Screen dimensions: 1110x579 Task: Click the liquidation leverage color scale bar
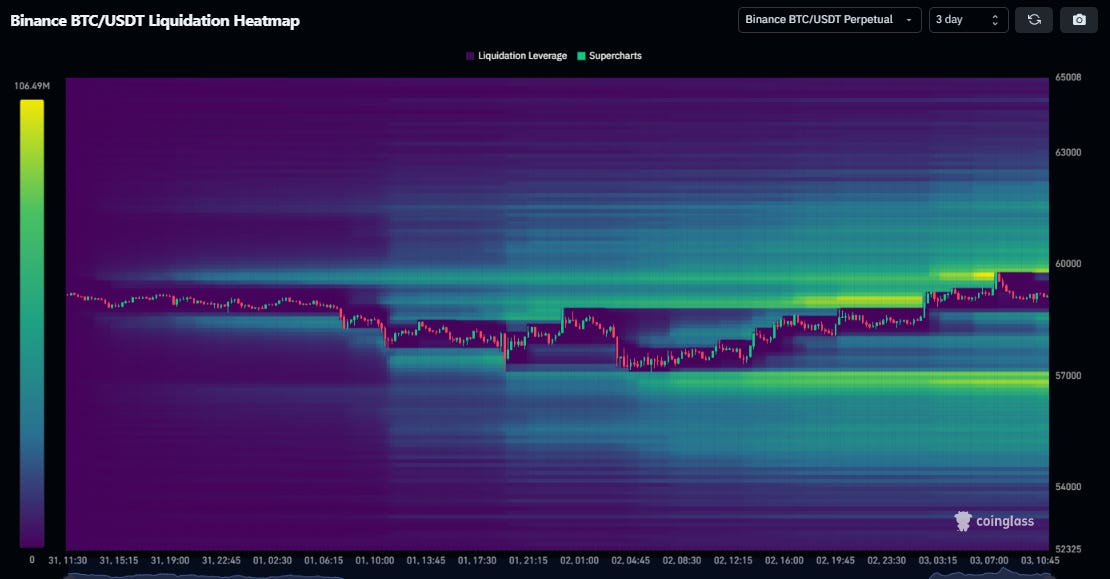tap(32, 323)
